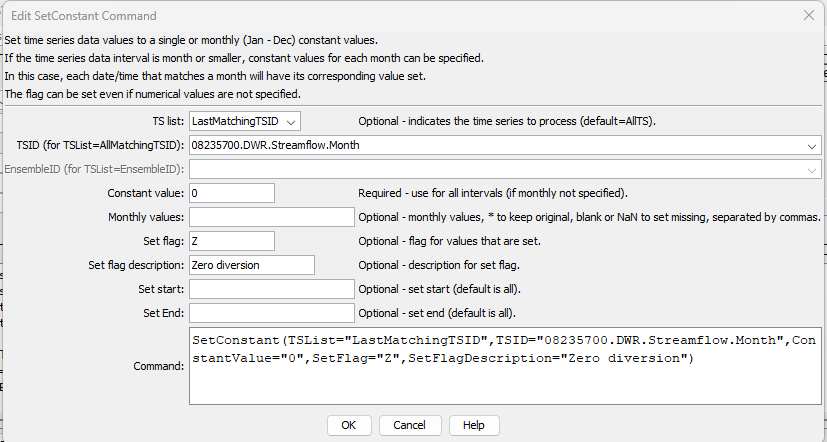Click the 'Set End:' label
This screenshot has width=827, height=442.
[x=164, y=313]
